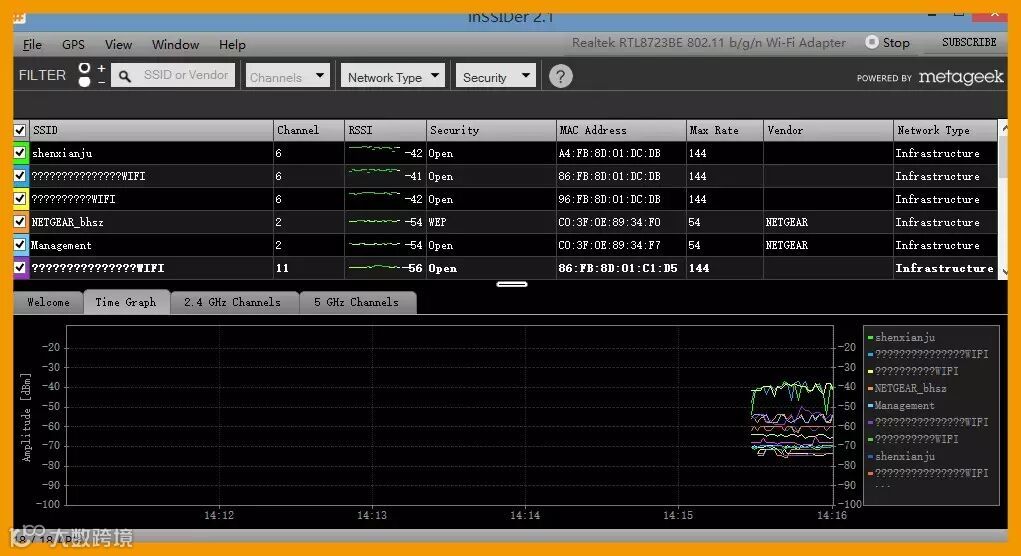
Task: Click NETGEAR vendor cell in NETGEAR_bhsz row
Action: [787, 223]
